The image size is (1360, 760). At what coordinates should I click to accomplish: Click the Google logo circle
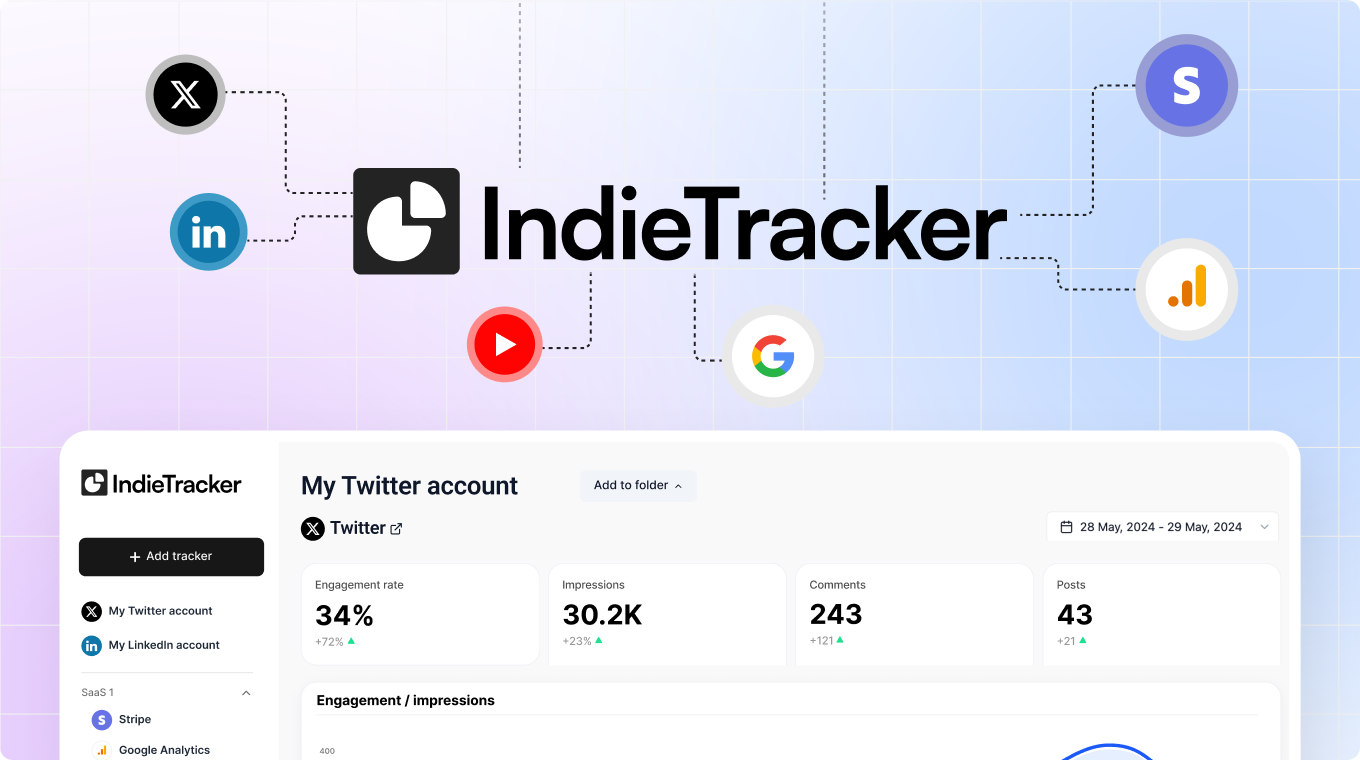coord(773,357)
